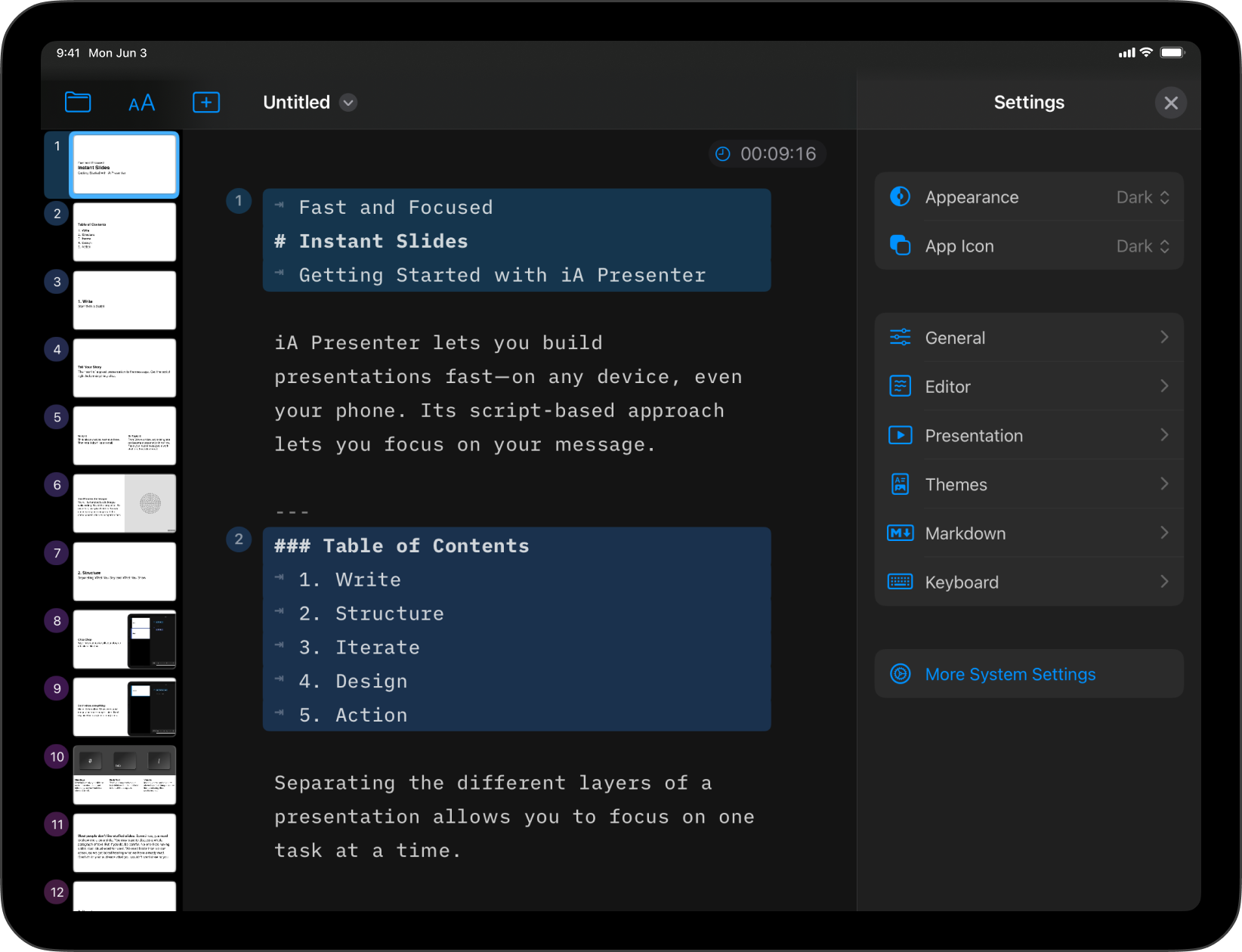Open Themes settings
This screenshot has width=1242, height=952.
click(x=1029, y=484)
